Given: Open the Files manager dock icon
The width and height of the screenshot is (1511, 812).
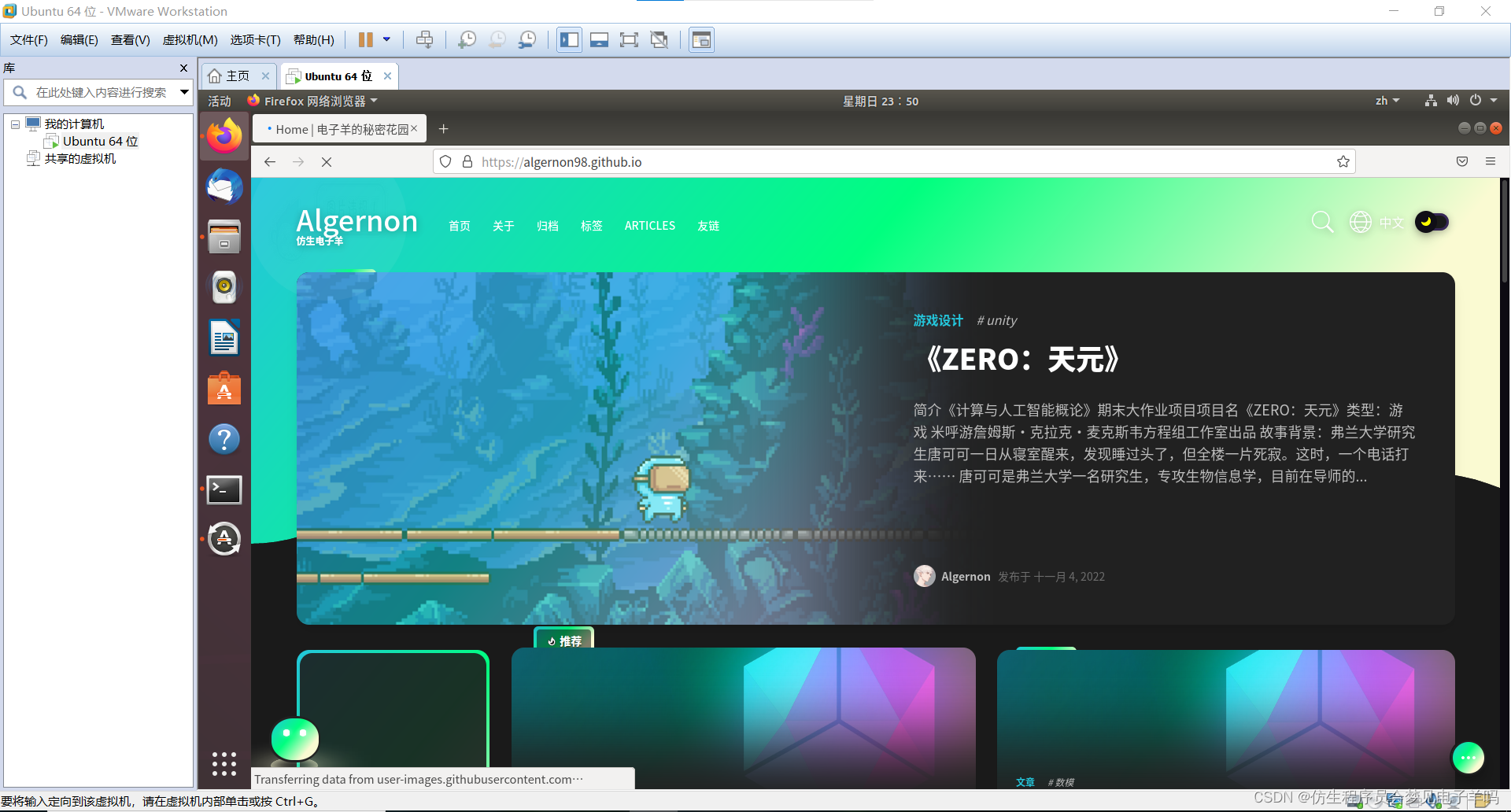Looking at the screenshot, I should click(x=224, y=237).
